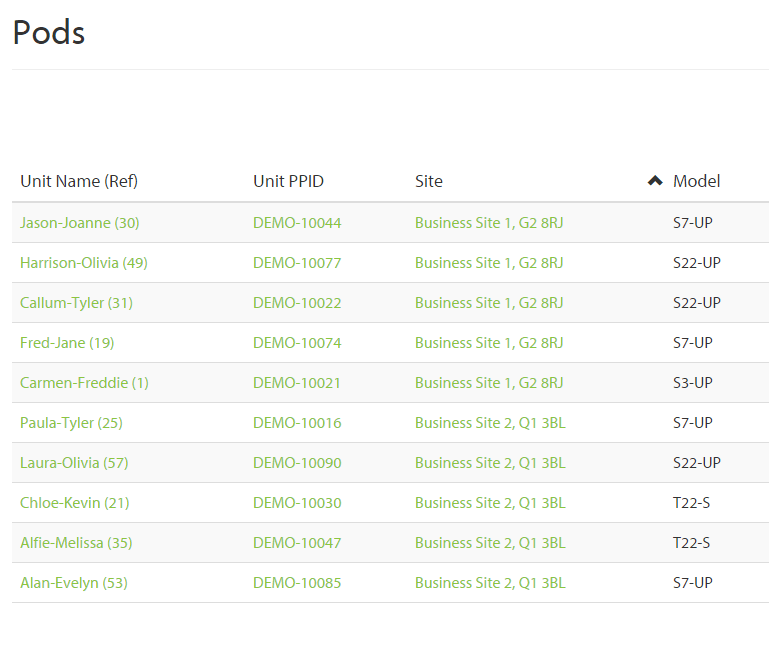Open Business Site 2 link in Laura-Olivia row

point(490,463)
